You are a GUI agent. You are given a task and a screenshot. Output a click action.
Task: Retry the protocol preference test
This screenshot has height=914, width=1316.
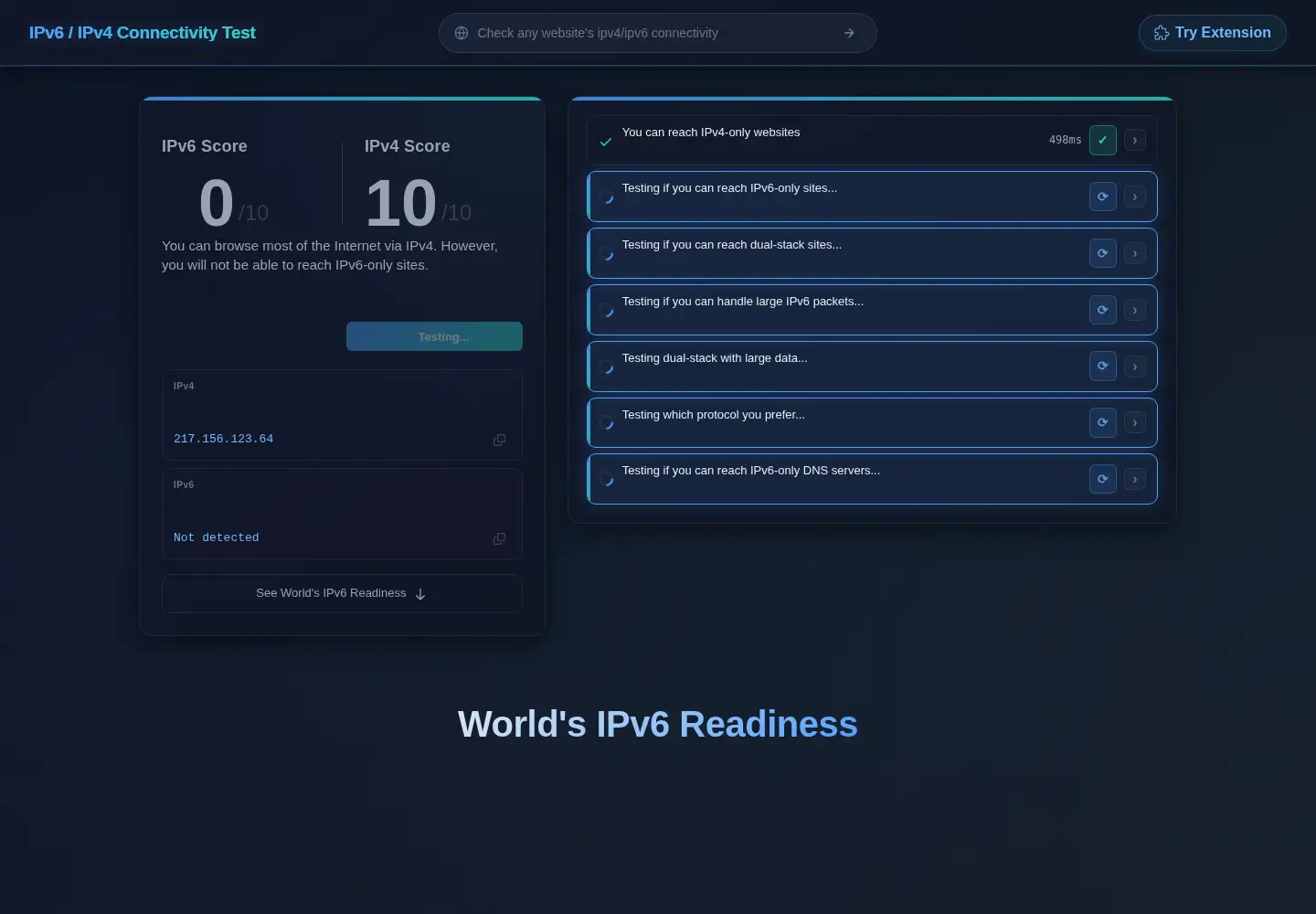pos(1103,422)
